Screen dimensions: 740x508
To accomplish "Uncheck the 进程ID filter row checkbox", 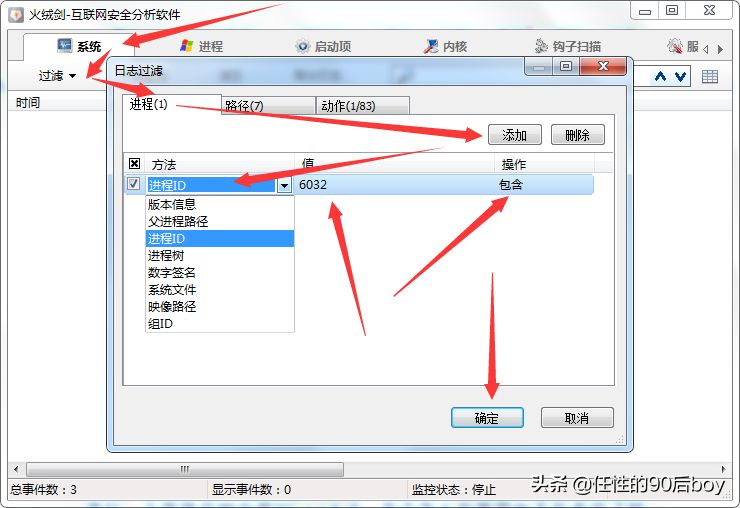I will [134, 184].
